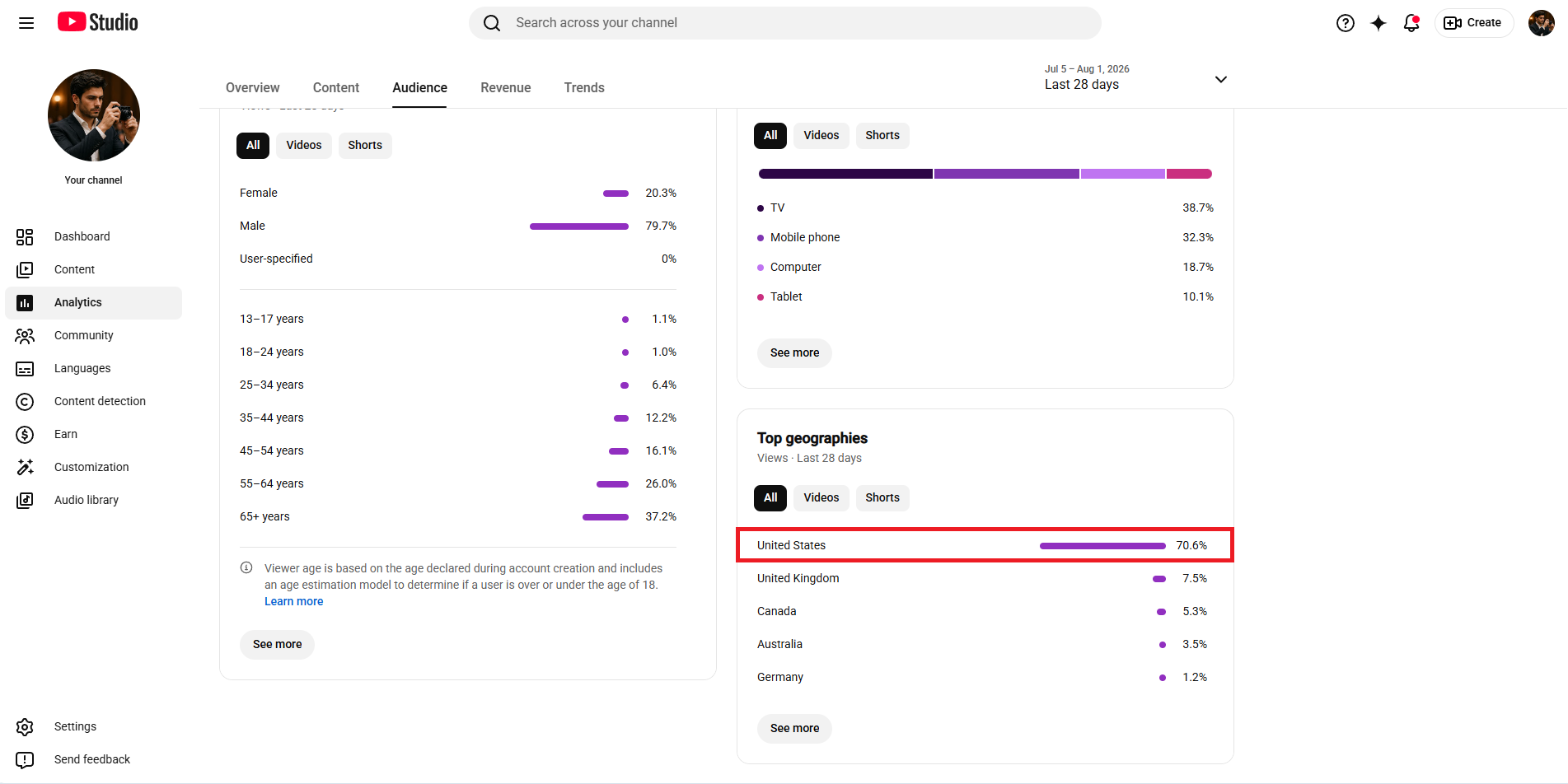The width and height of the screenshot is (1568, 784).
Task: Click the Audio library icon
Action: click(25, 501)
